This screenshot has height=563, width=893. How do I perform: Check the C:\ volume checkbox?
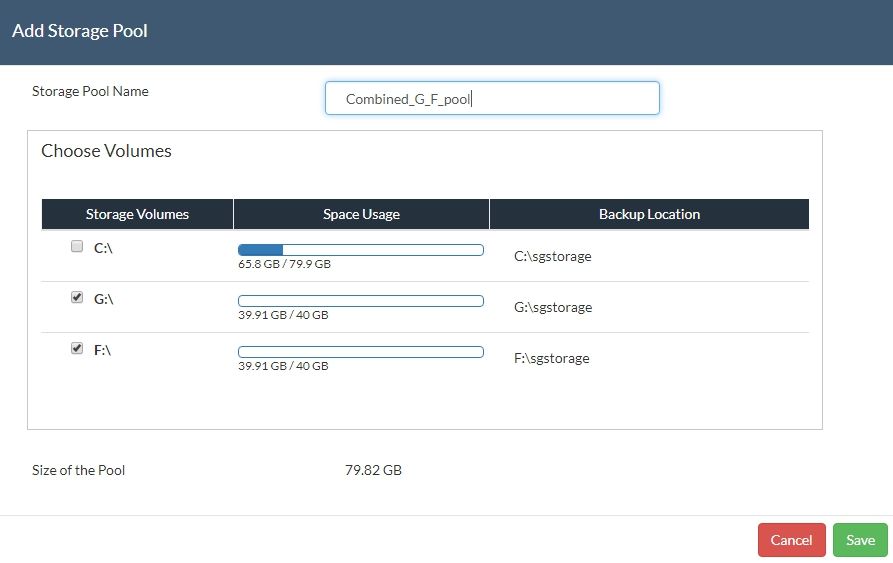coord(77,246)
